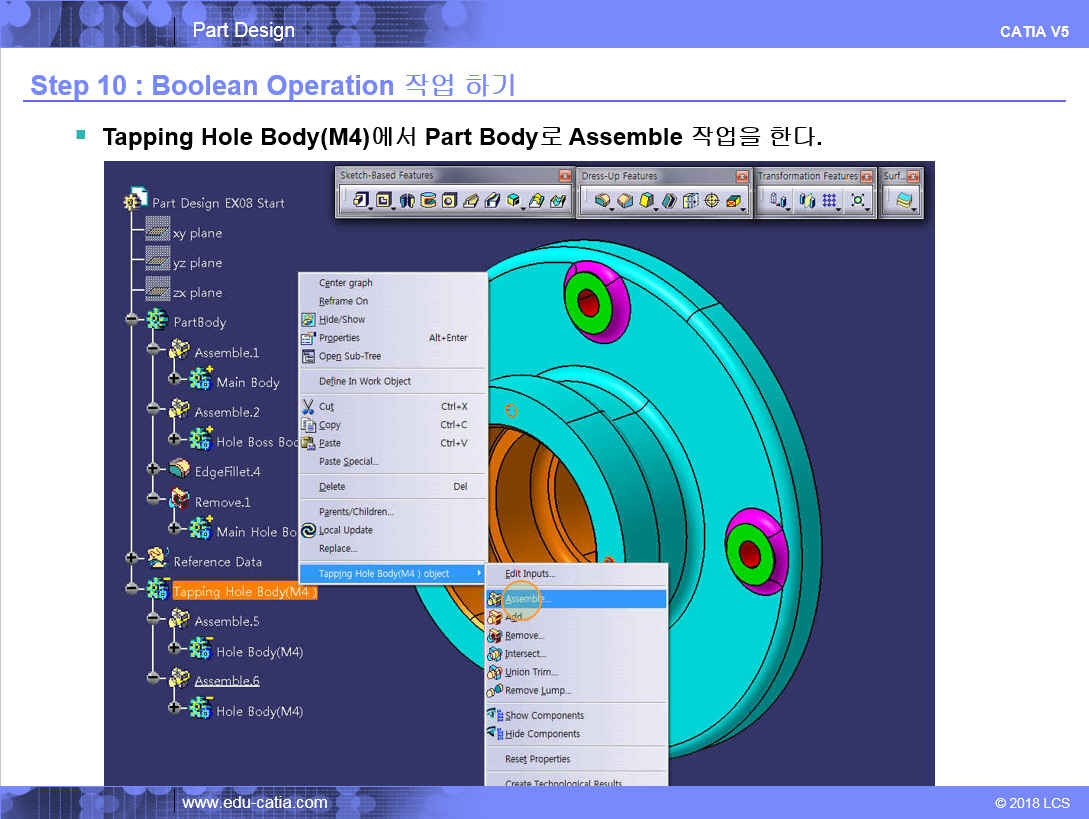Click the Chamfer tool icon

coord(624,201)
